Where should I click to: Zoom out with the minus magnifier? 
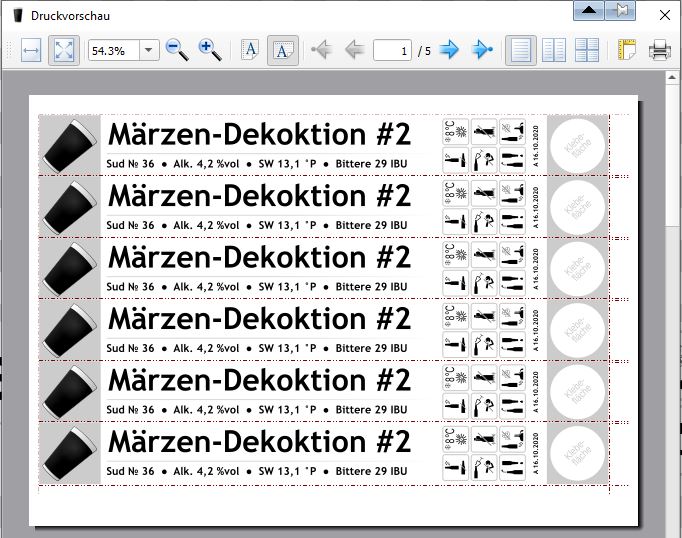click(177, 50)
